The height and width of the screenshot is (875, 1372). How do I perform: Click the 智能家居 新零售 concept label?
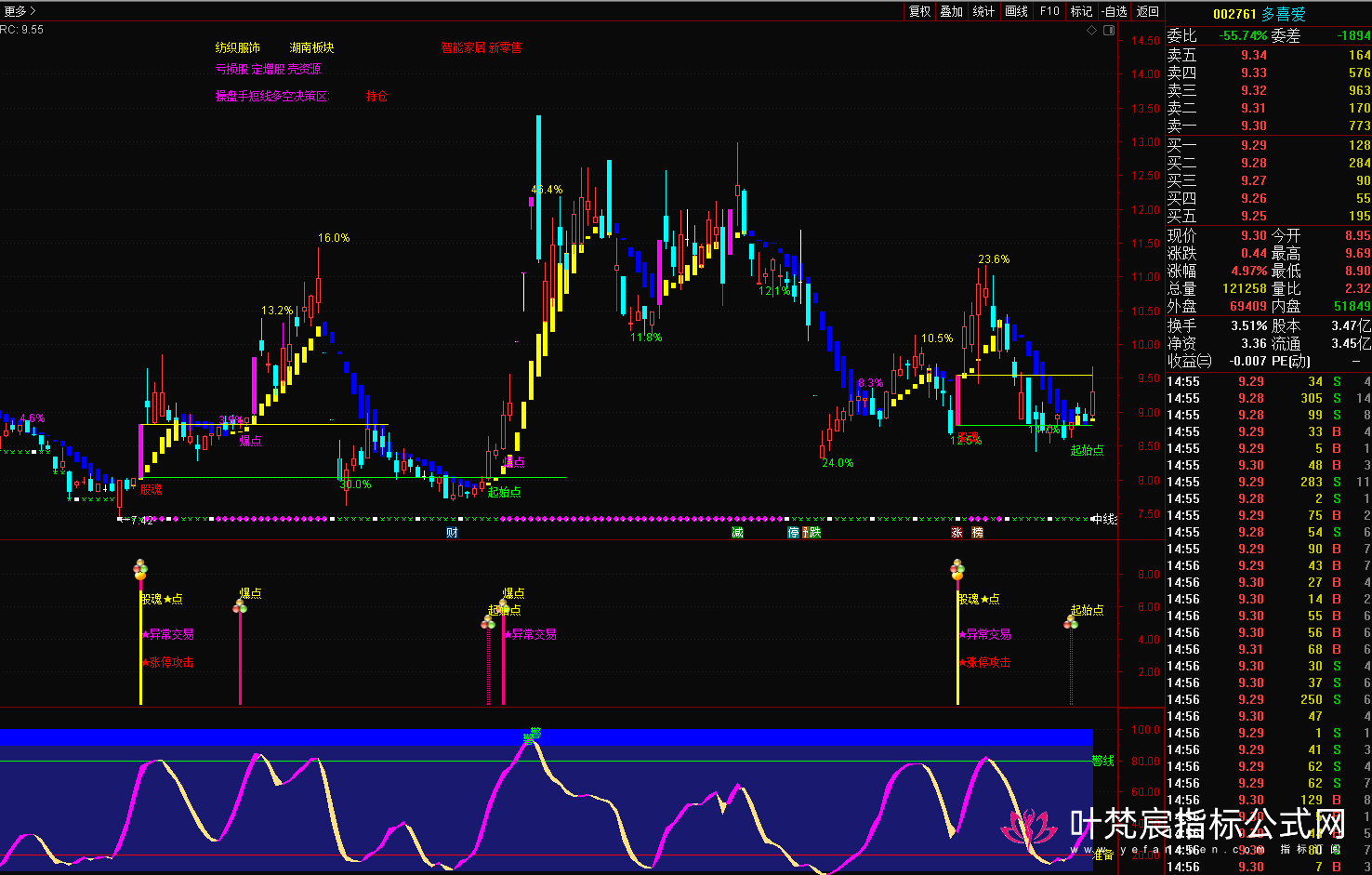pyautogui.click(x=482, y=47)
